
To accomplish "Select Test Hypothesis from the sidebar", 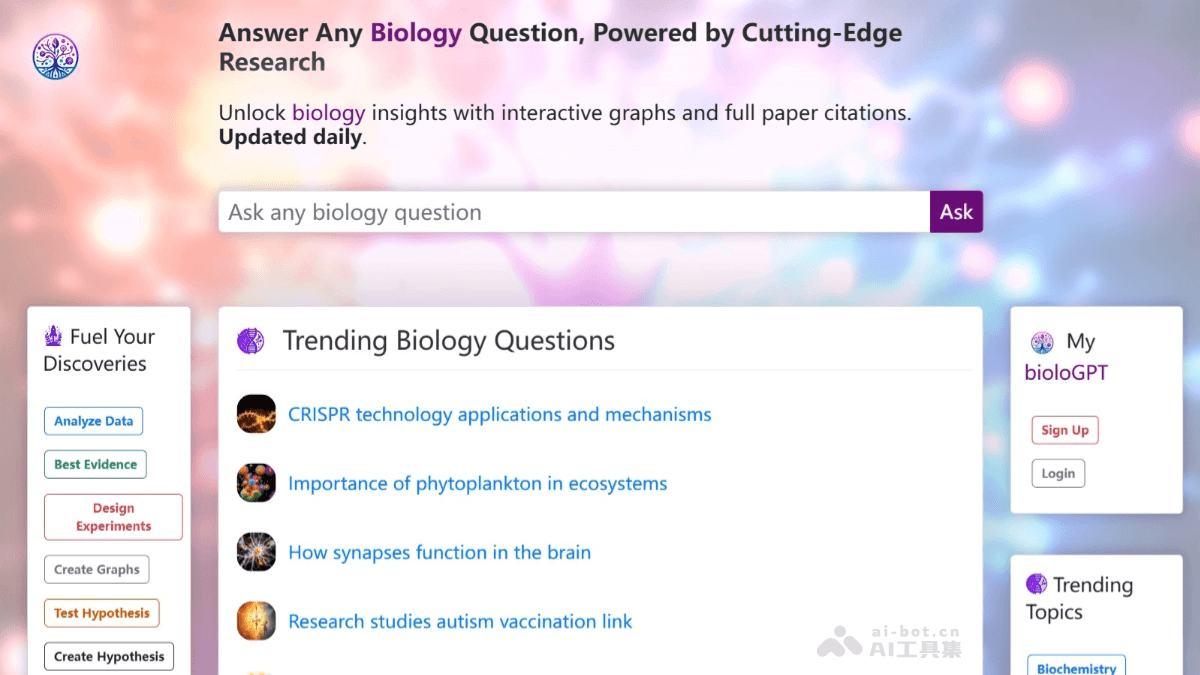I will point(101,613).
